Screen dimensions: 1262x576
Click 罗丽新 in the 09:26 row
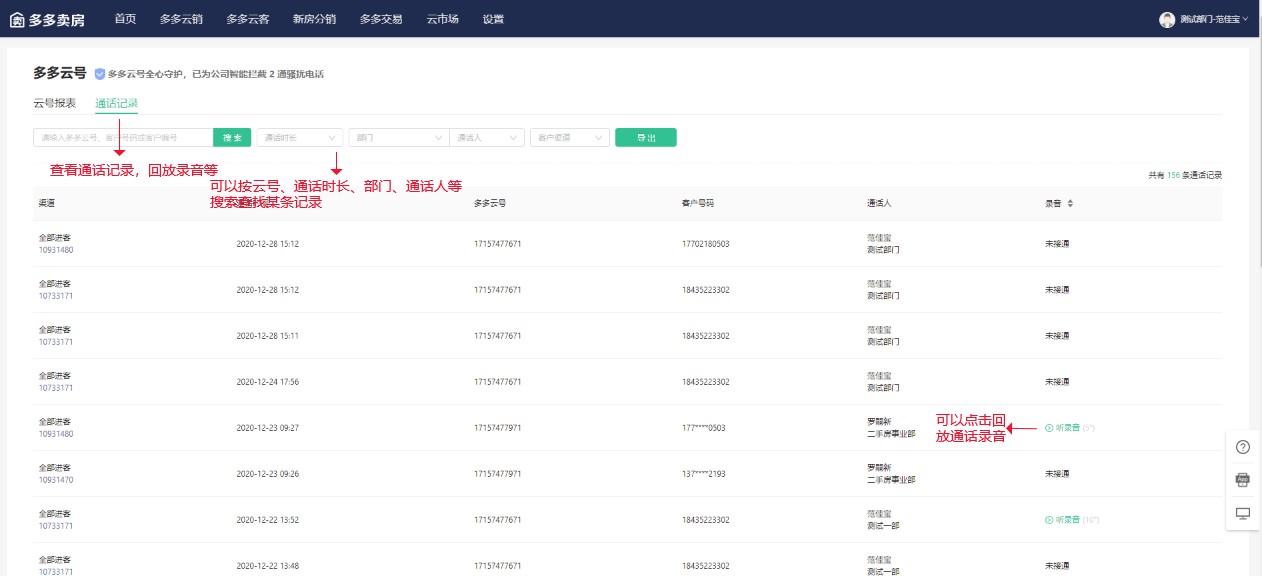click(879, 468)
